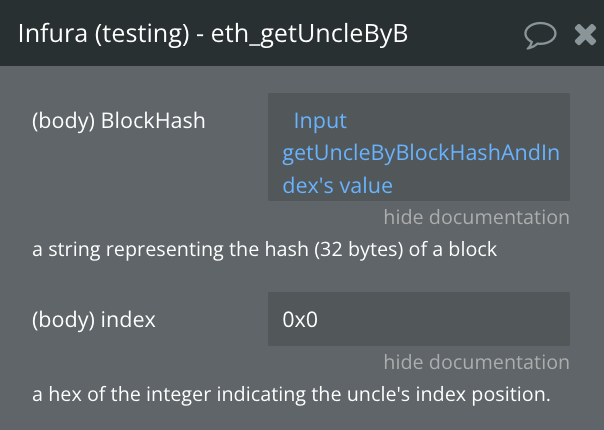Hide documentation for index parameter

point(476,362)
